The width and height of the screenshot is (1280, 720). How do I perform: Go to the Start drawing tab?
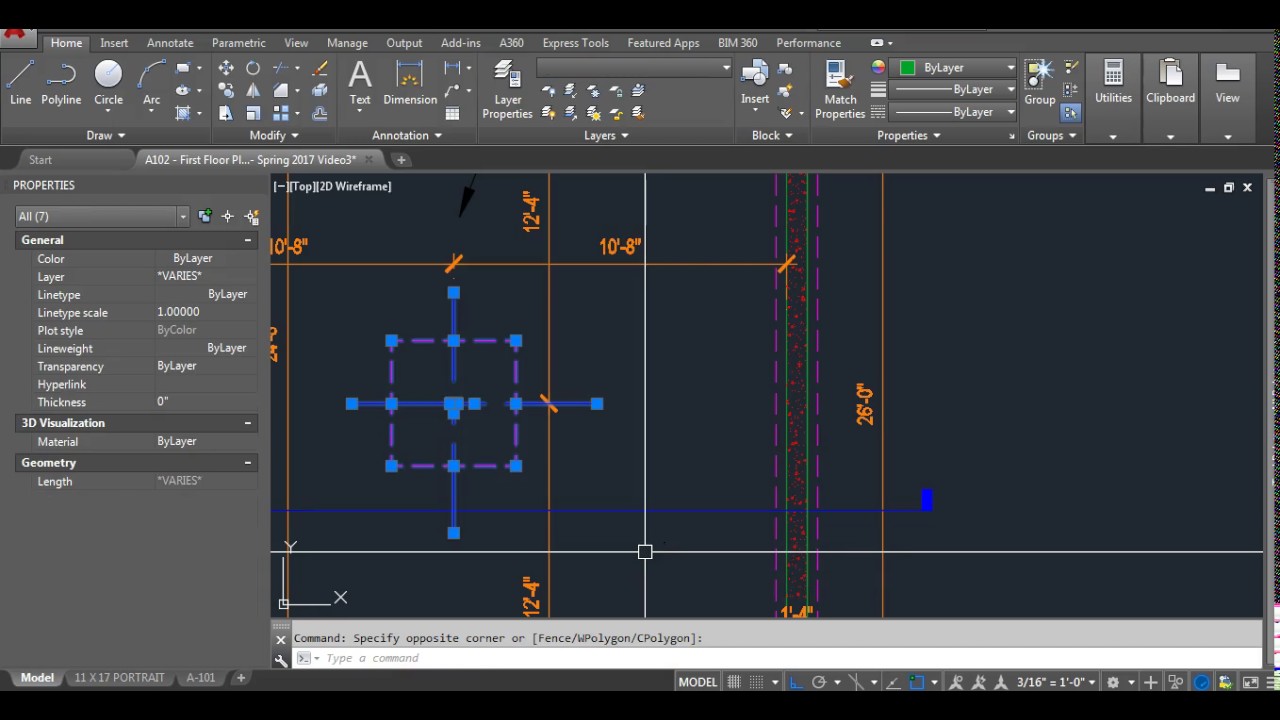pyautogui.click(x=40, y=160)
